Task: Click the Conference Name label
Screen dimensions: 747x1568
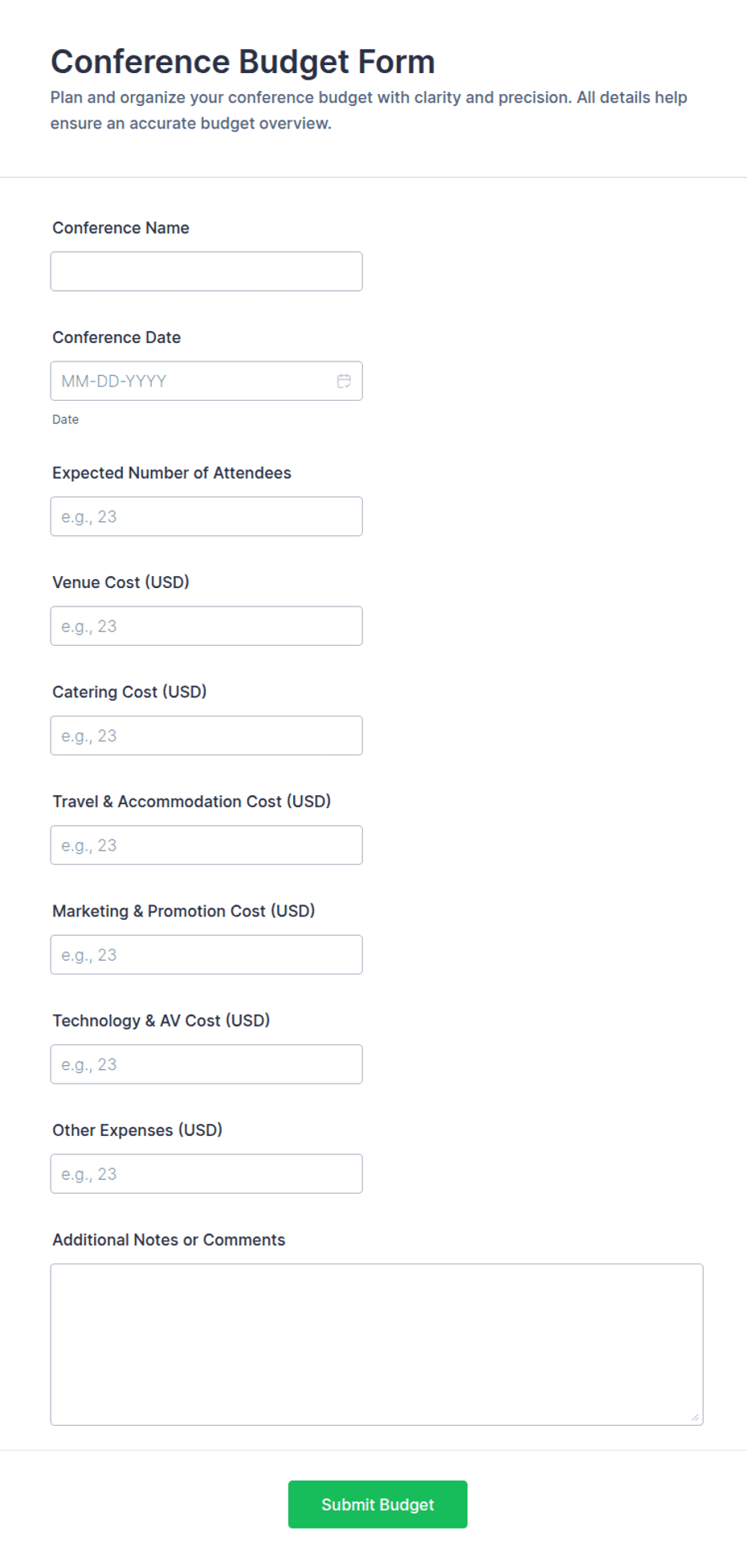Action: [x=120, y=228]
